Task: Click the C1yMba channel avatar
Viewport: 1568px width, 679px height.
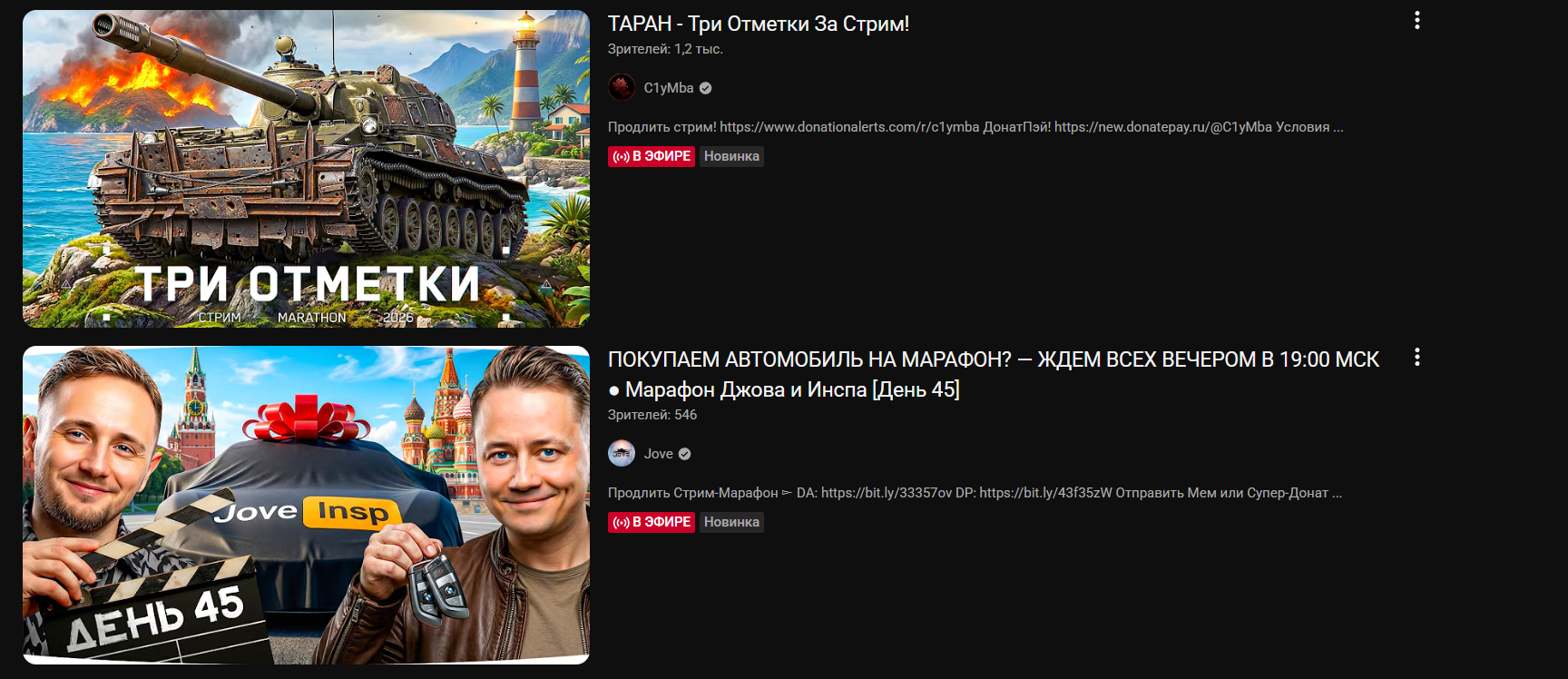Action: coord(622,88)
